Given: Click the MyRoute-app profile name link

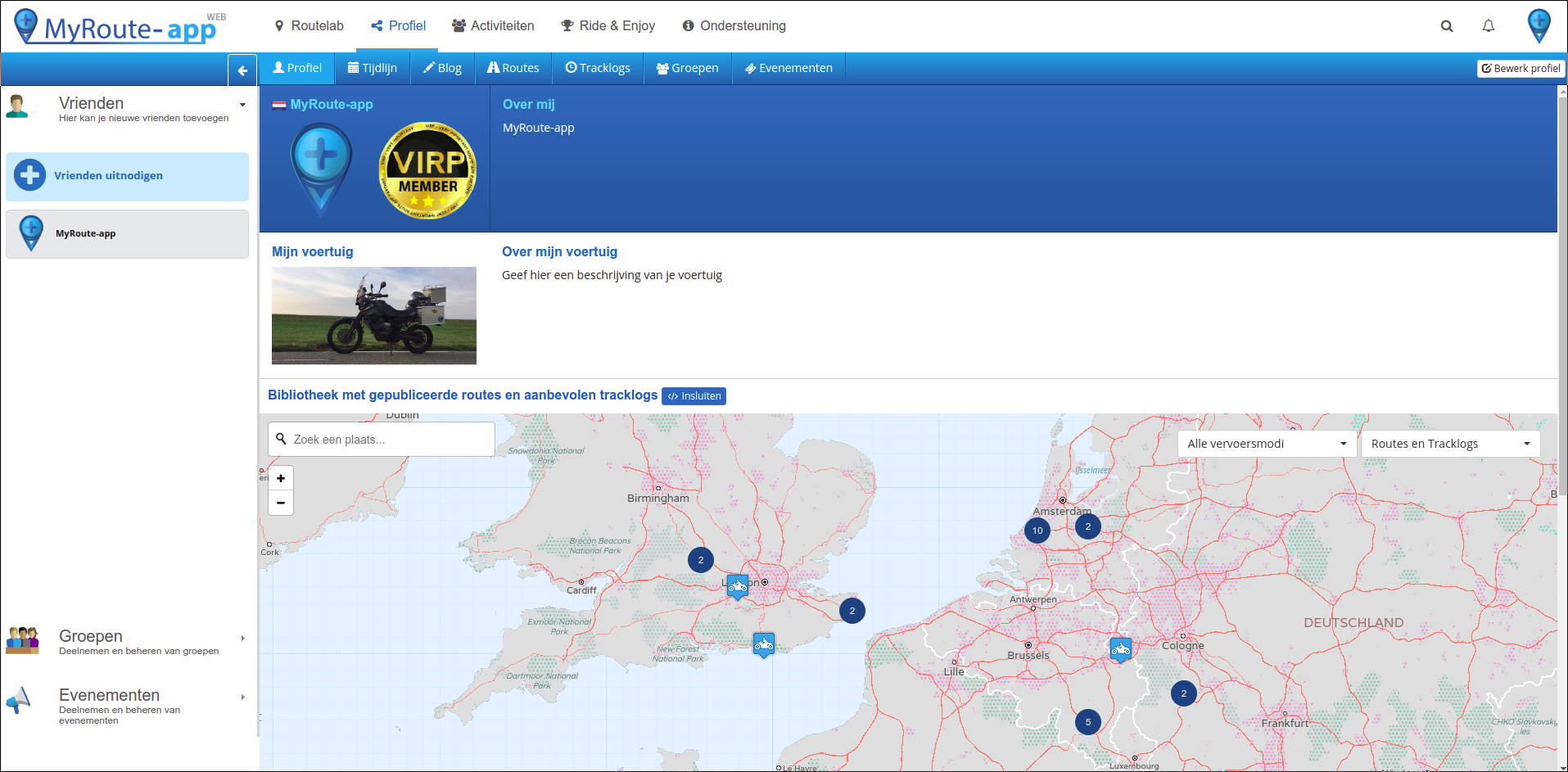Looking at the screenshot, I should click(x=332, y=105).
